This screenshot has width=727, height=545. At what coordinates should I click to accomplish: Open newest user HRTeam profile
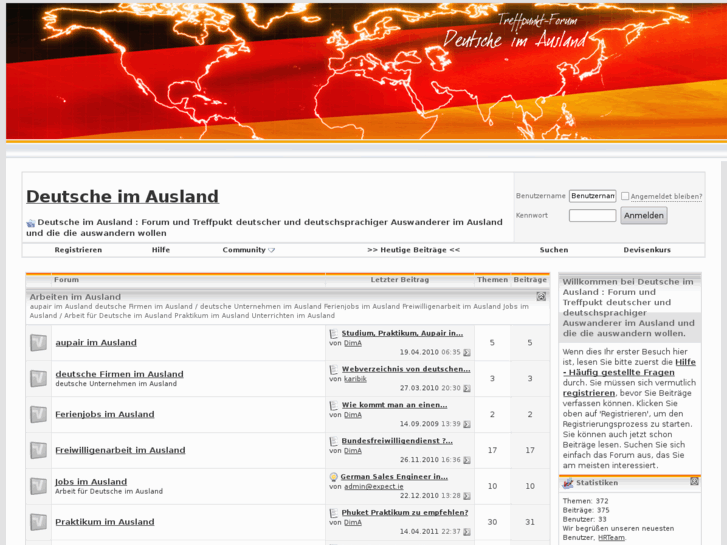coord(611,538)
